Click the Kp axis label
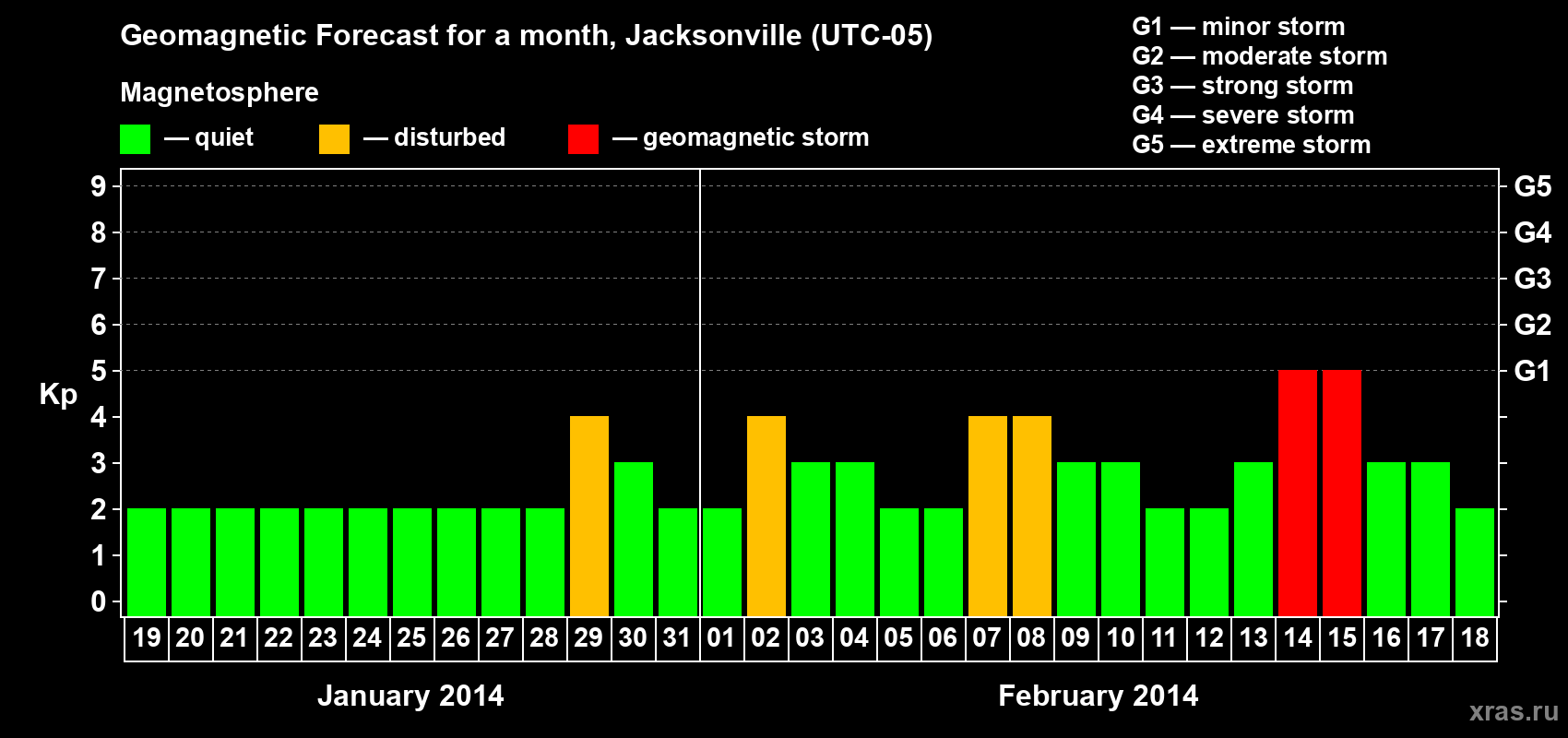The height and width of the screenshot is (738, 1568). click(x=58, y=394)
